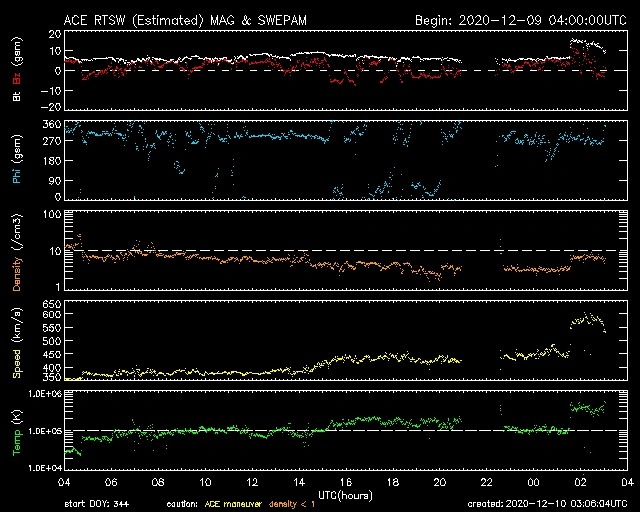Click the 12 hour tick label
Viewport: 640px width, 512px height.
tap(252, 482)
